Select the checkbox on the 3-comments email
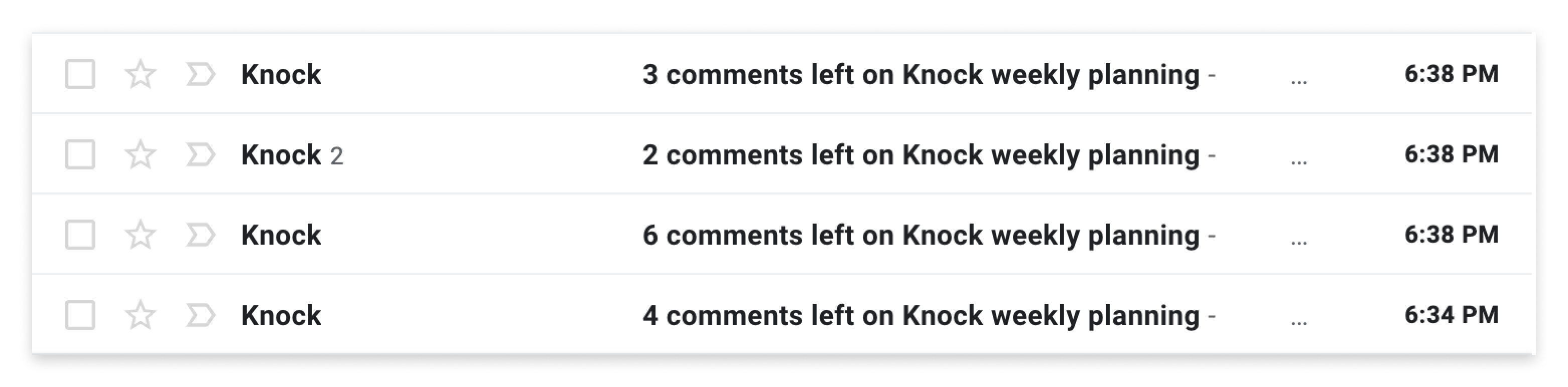 [81, 75]
